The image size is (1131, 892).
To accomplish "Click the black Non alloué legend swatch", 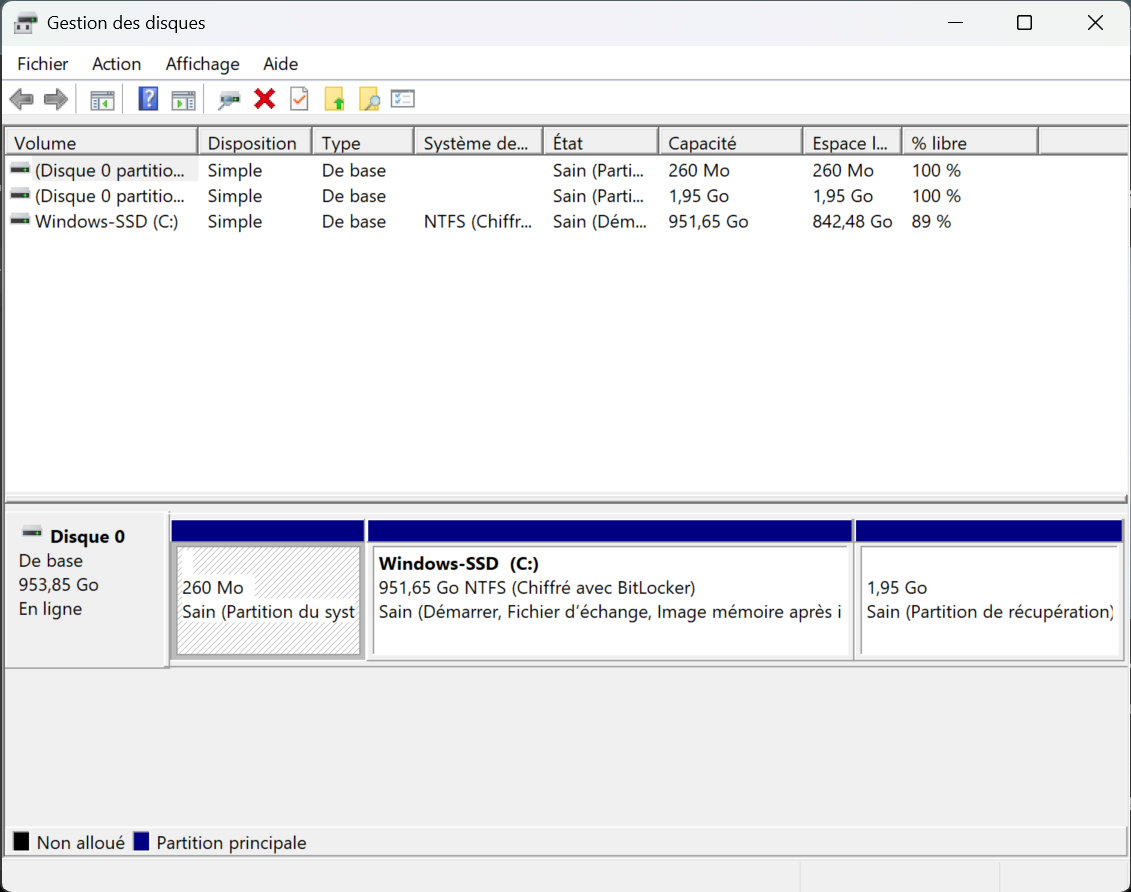I will pos(22,842).
